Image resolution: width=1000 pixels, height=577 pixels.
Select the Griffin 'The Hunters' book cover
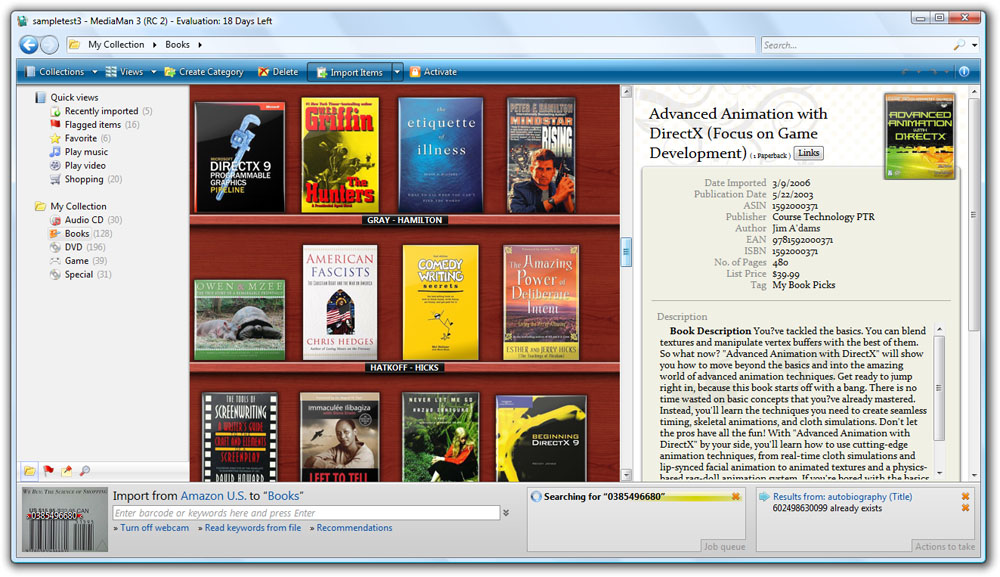point(340,155)
